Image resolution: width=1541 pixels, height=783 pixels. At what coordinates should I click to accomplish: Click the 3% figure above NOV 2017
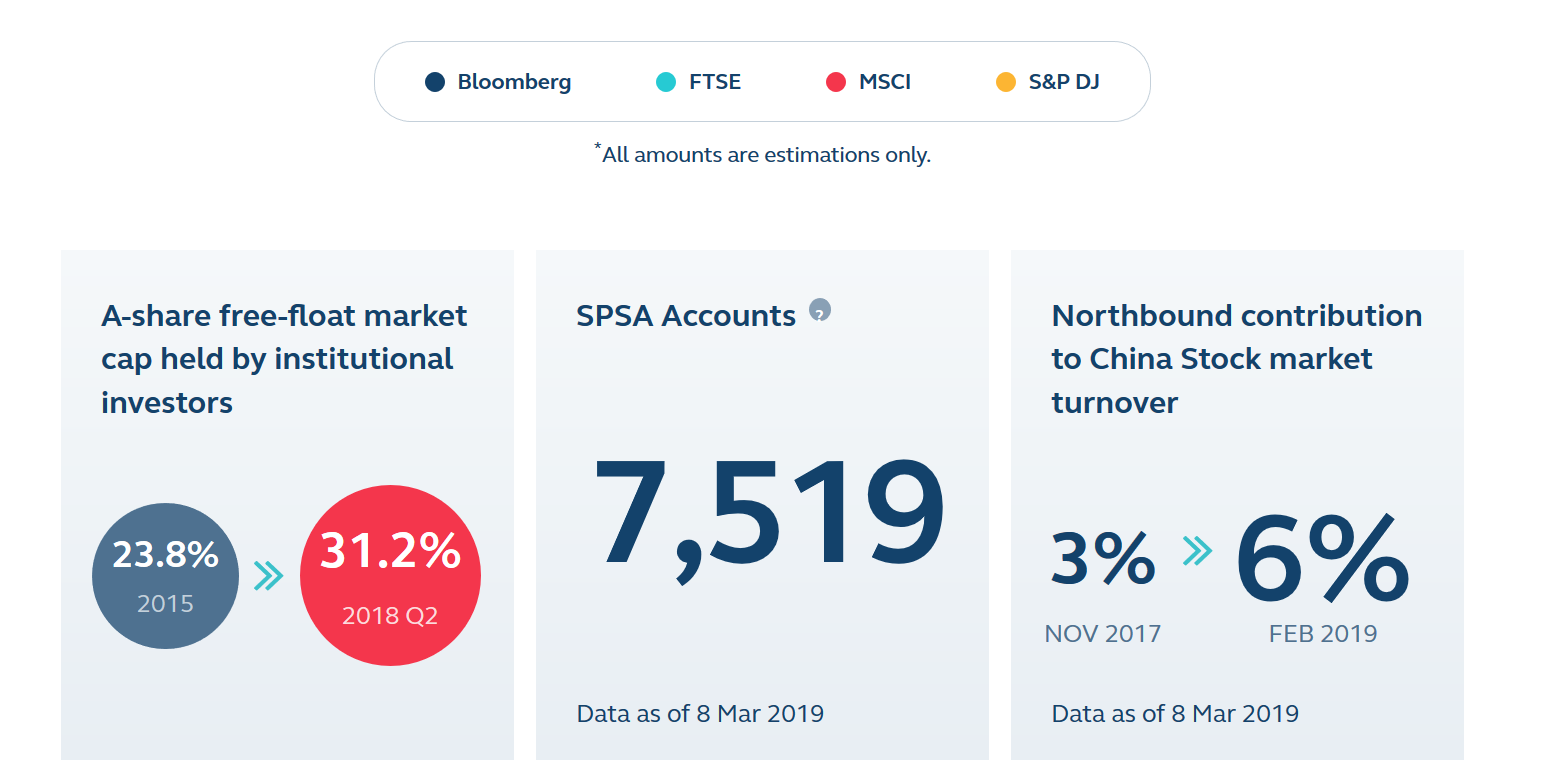[x=1103, y=559]
